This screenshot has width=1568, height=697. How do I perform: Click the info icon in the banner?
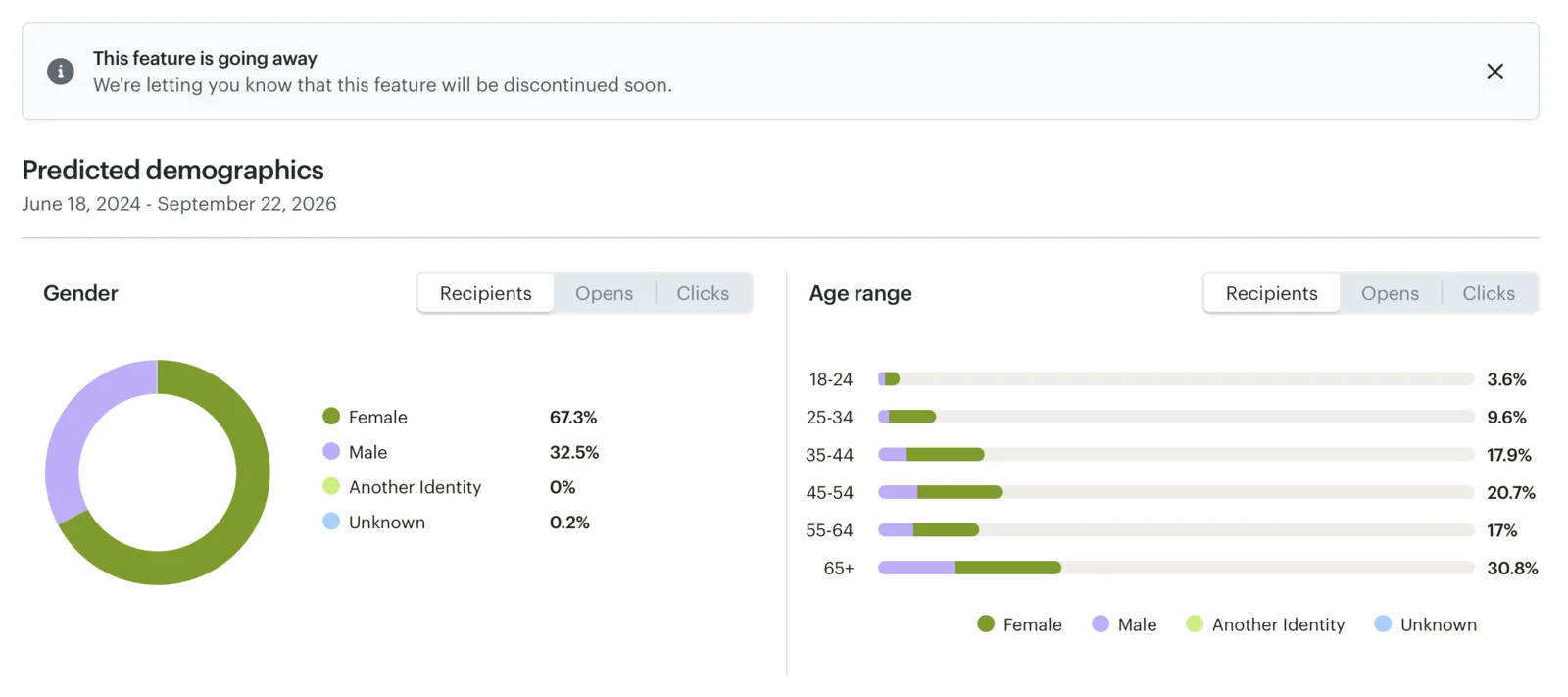point(61,72)
